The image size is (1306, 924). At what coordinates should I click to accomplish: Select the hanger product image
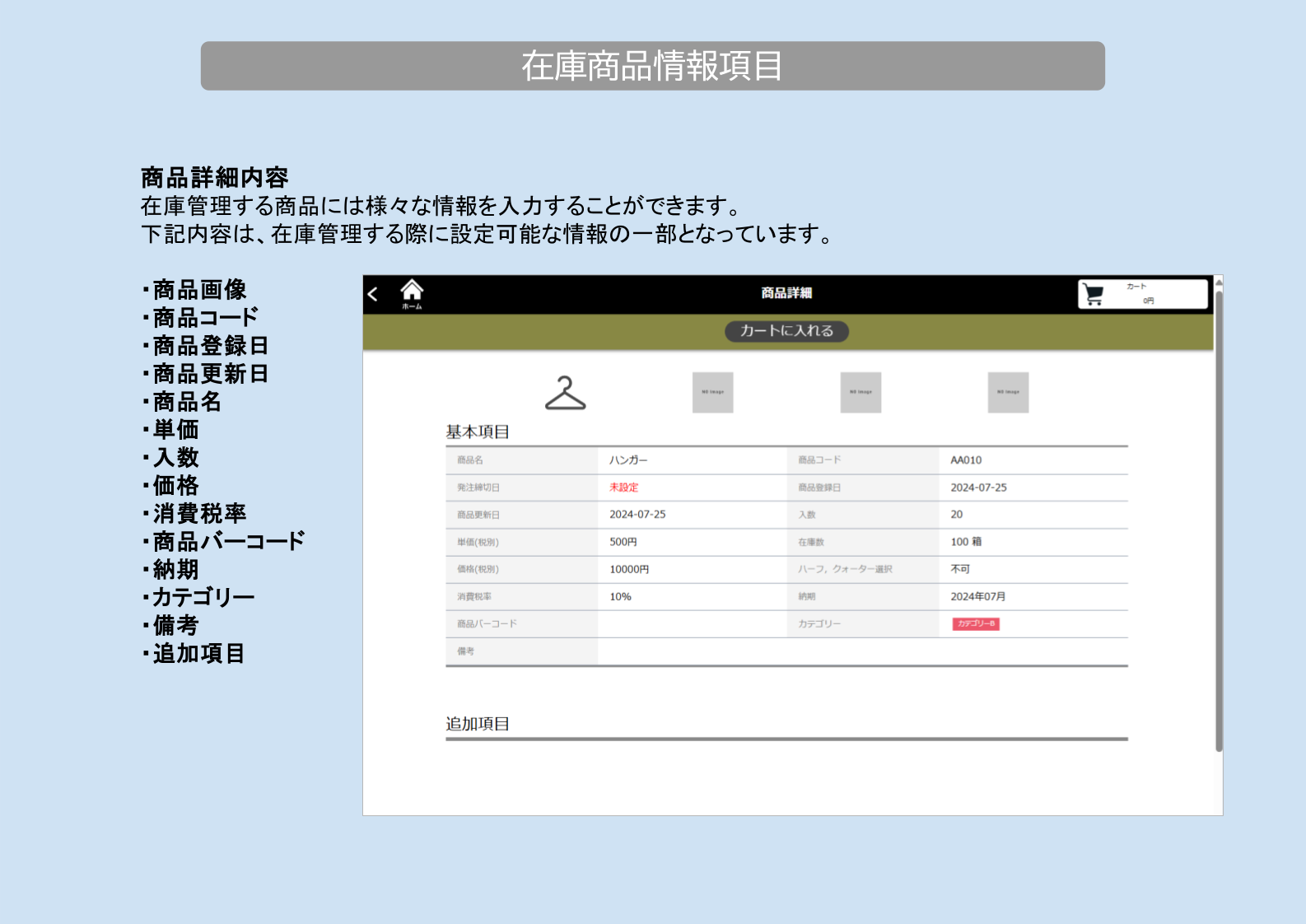tap(566, 393)
